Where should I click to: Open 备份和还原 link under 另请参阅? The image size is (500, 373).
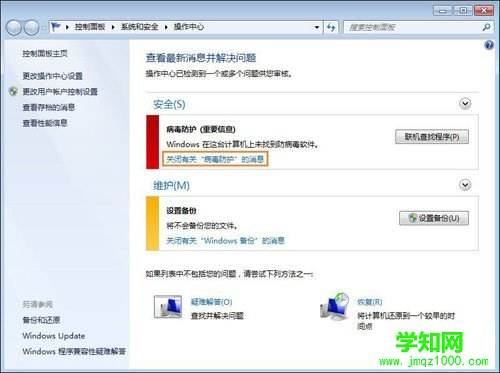(41, 320)
